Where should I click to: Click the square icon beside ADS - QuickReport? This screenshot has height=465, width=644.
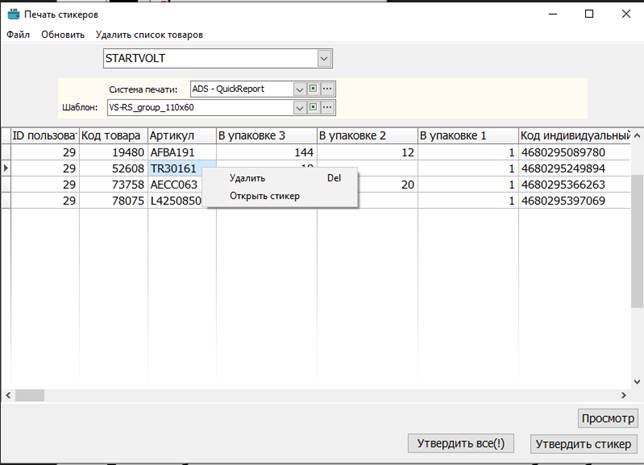click(313, 89)
